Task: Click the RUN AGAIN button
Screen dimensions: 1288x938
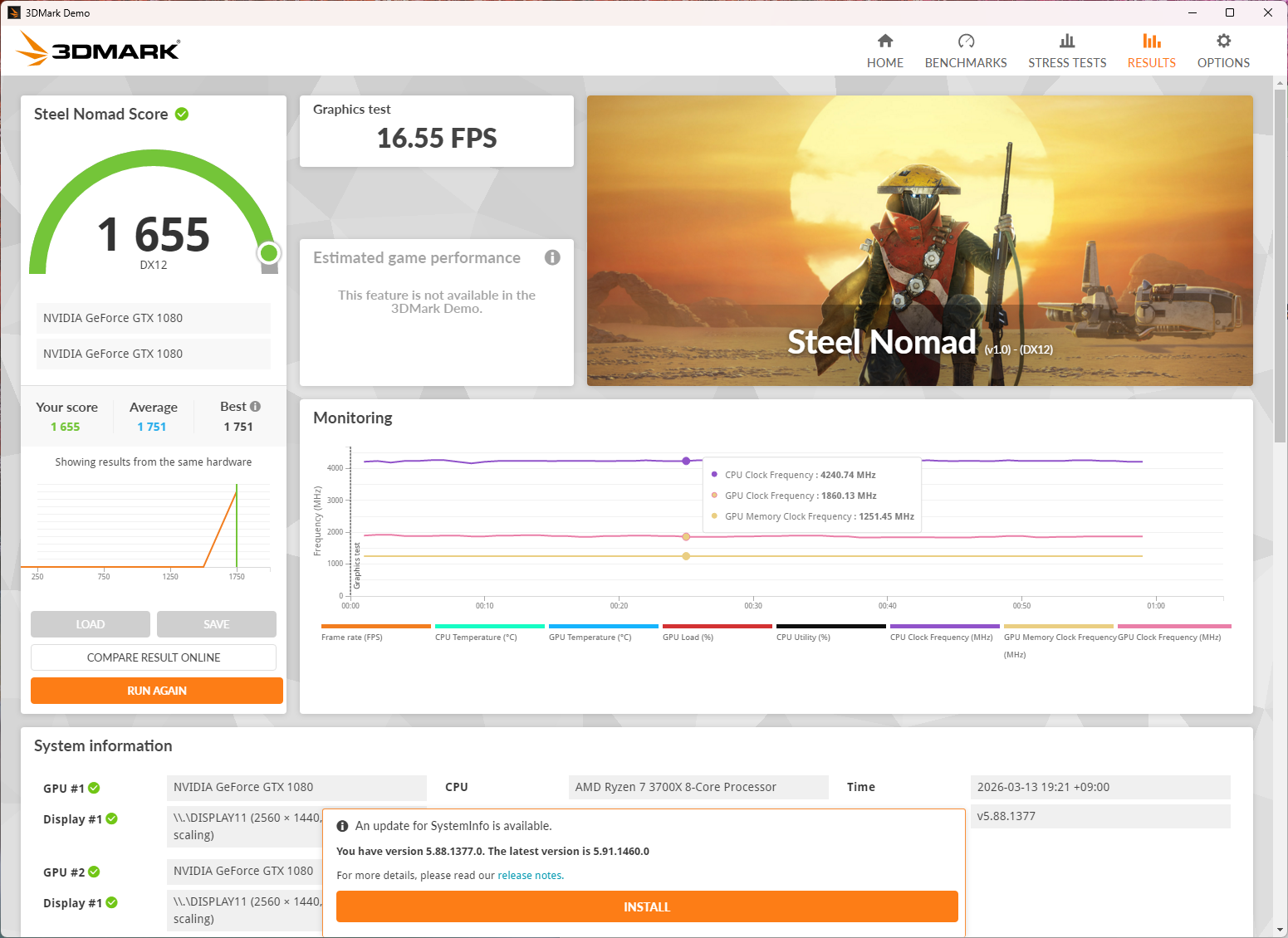Action: coord(157,691)
